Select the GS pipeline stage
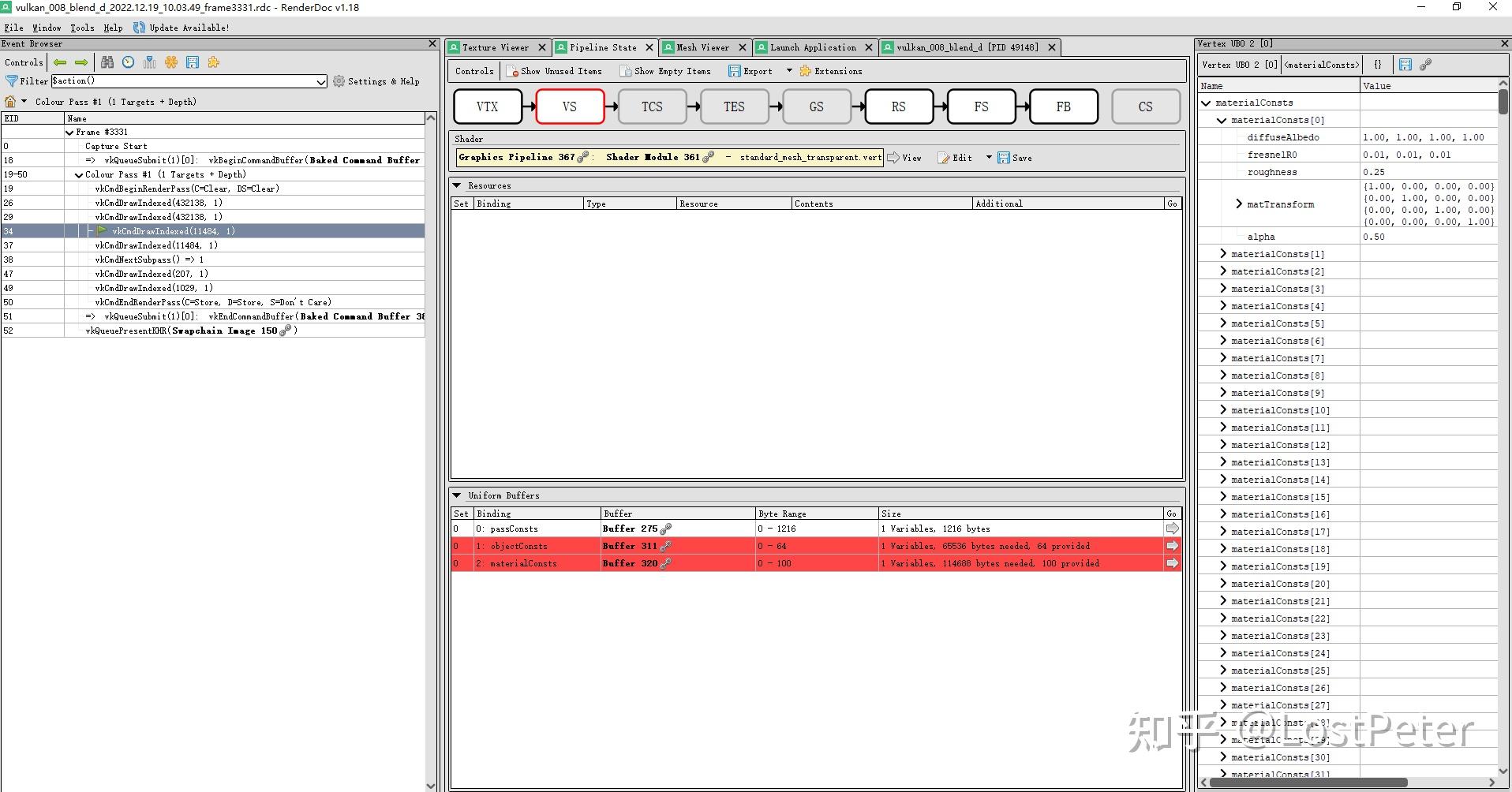 point(817,106)
